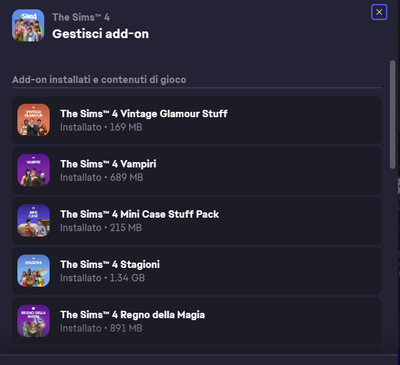Image resolution: width=400 pixels, height=365 pixels.
Task: Click The Sims 4 game cover icon
Action: 28,25
